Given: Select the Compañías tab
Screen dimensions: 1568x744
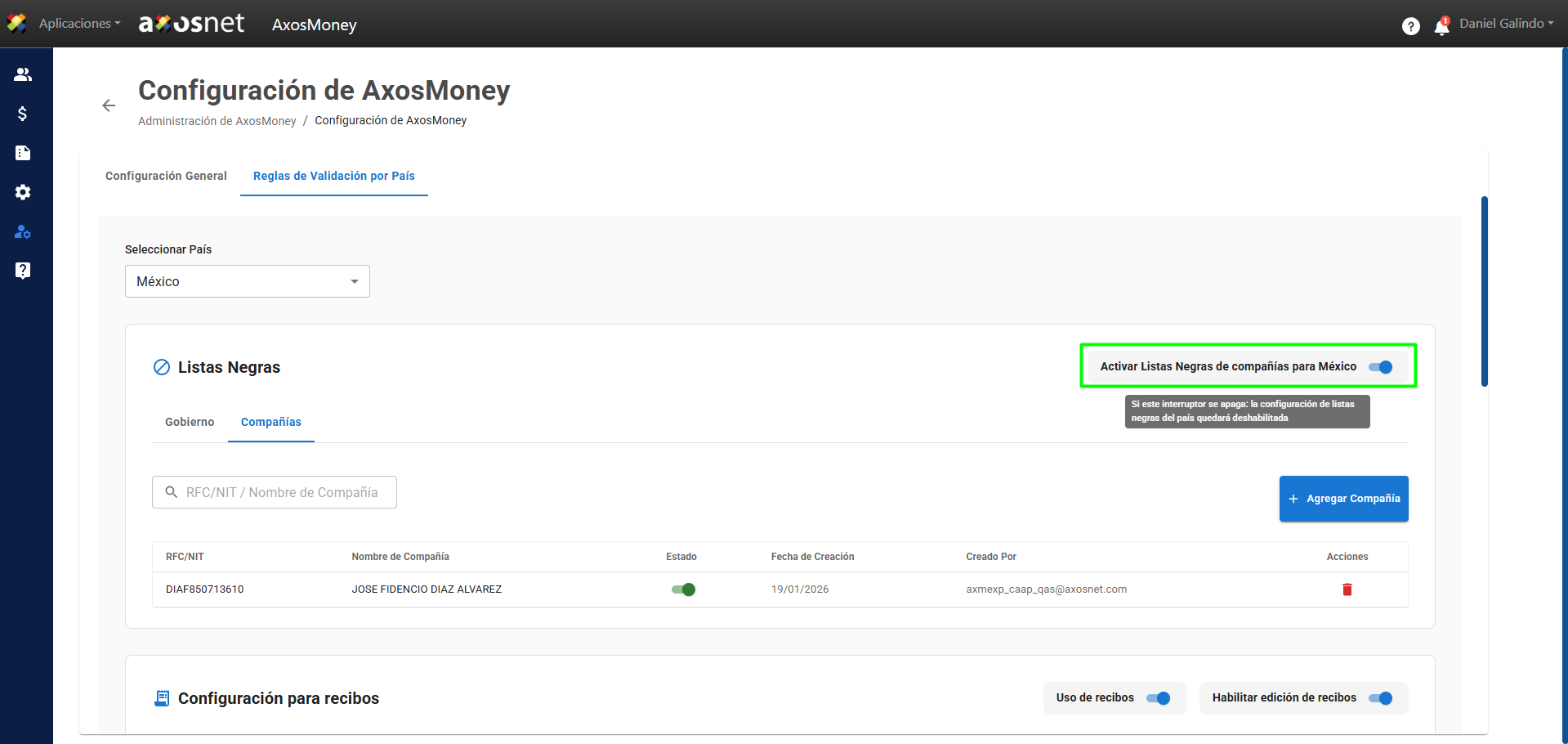Looking at the screenshot, I should [271, 422].
